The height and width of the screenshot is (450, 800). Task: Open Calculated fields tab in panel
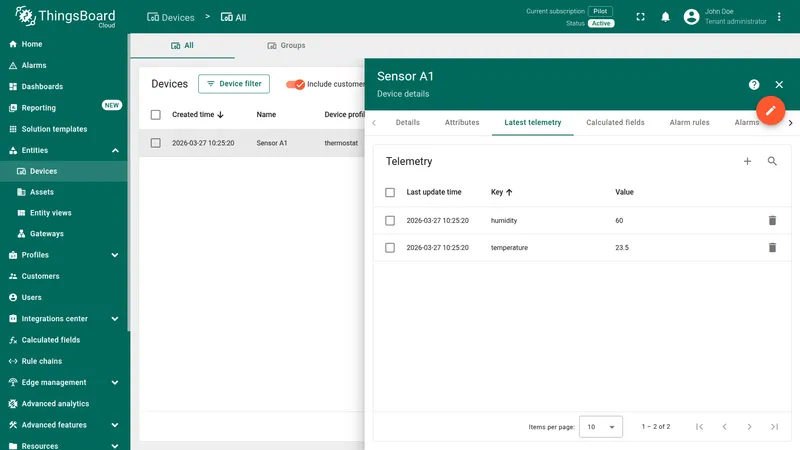point(615,122)
